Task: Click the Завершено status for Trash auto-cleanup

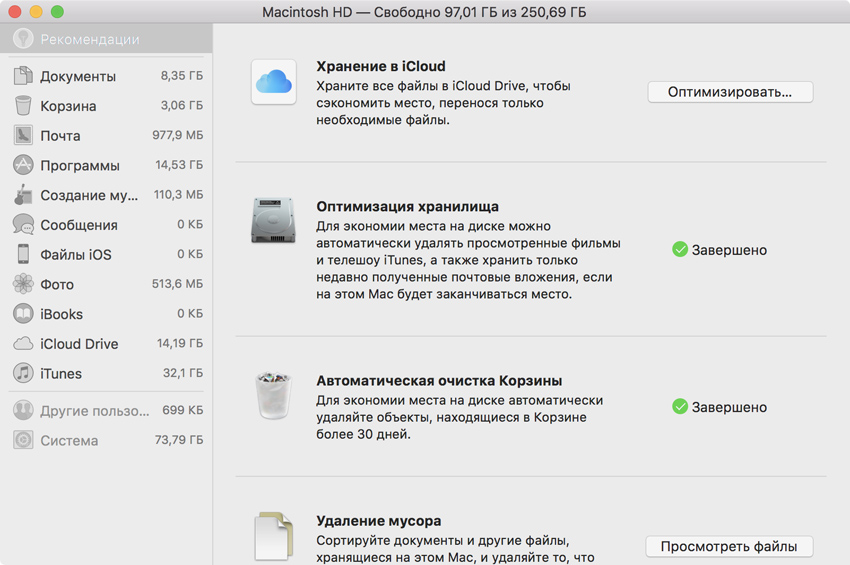Action: pyautogui.click(x=719, y=407)
